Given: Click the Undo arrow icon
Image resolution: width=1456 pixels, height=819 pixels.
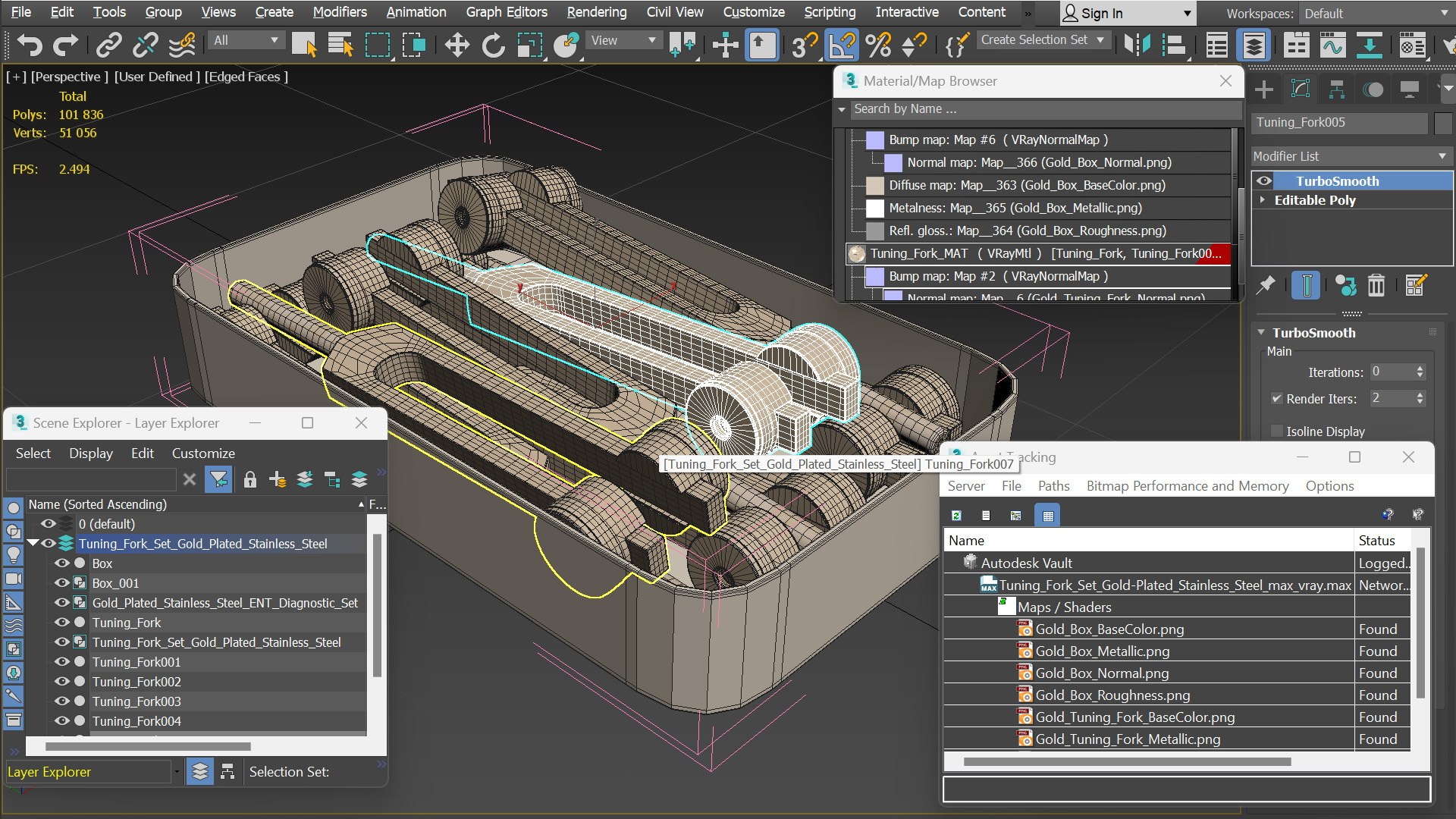Looking at the screenshot, I should [x=29, y=45].
